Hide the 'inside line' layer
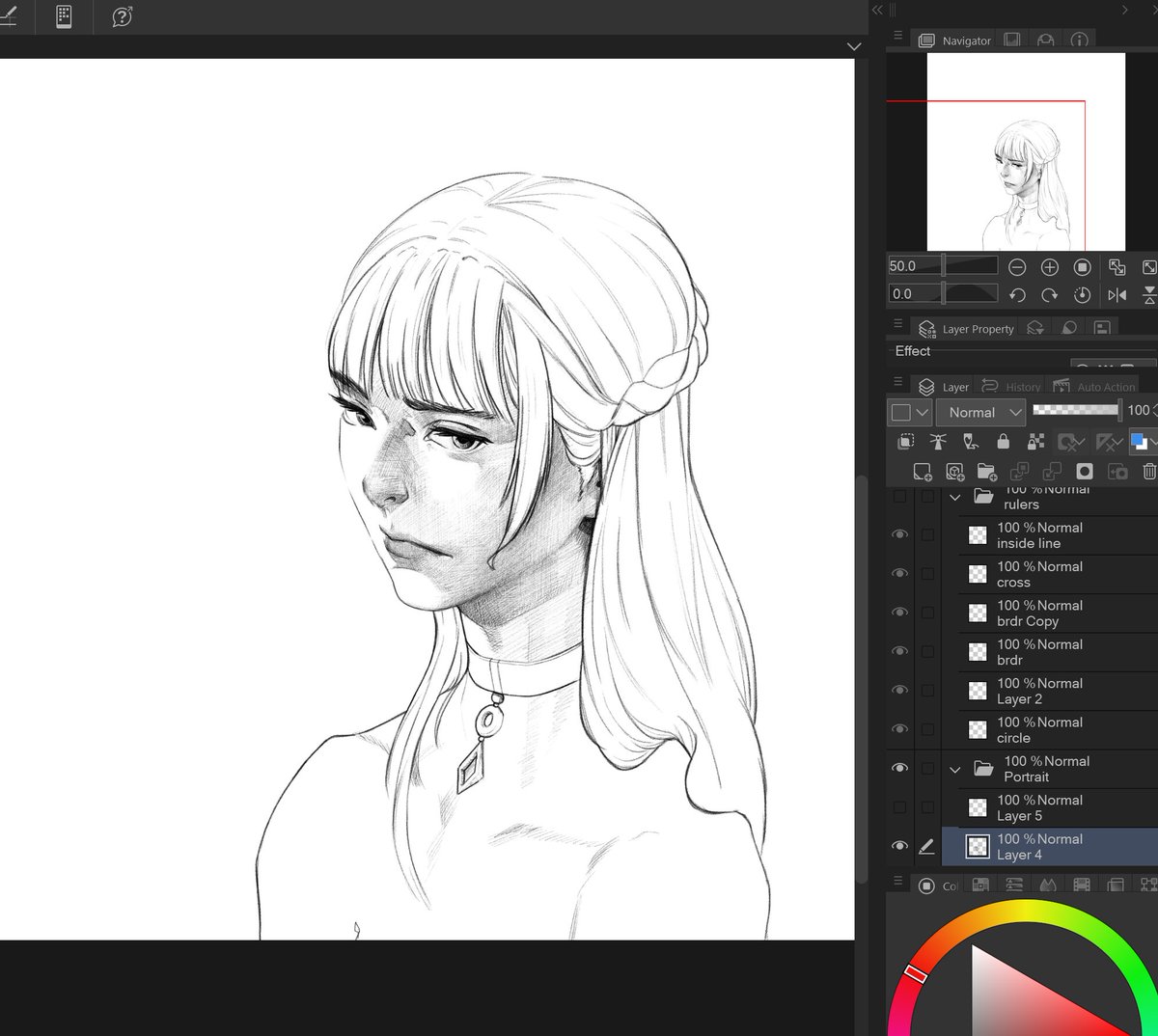This screenshot has width=1158, height=1036. pos(900,534)
